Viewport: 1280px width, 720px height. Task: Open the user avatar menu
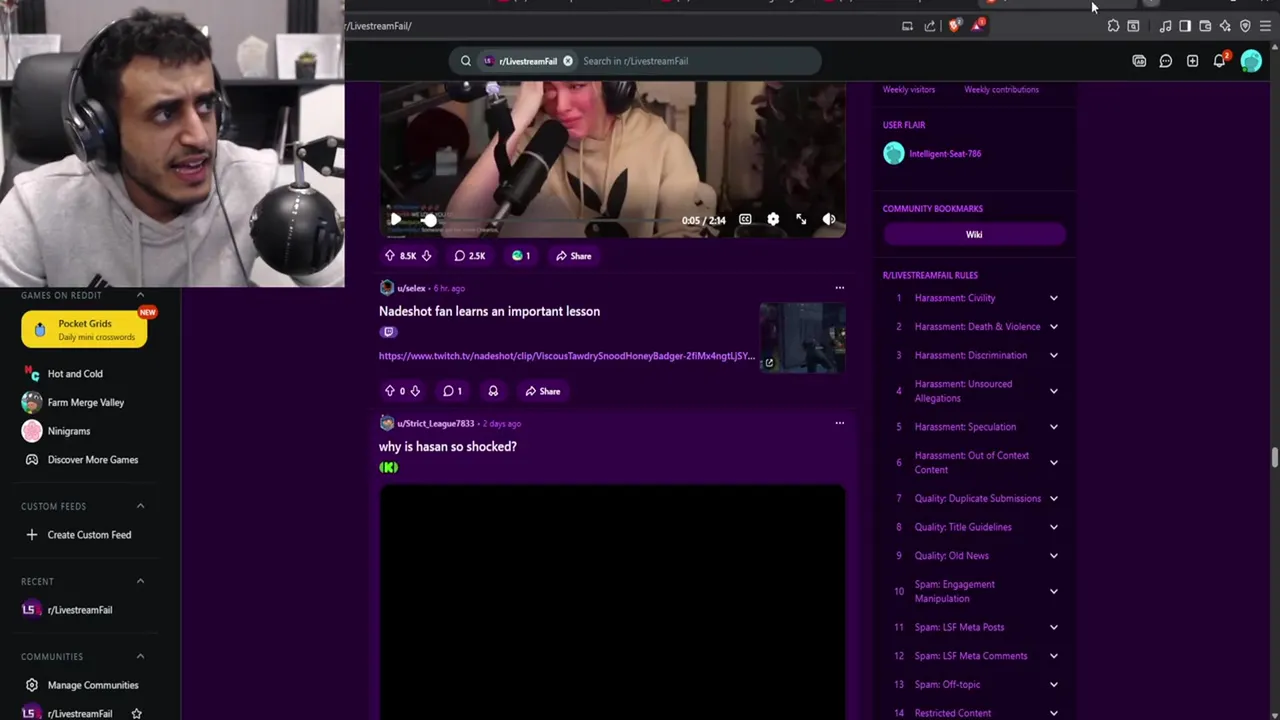[1251, 61]
